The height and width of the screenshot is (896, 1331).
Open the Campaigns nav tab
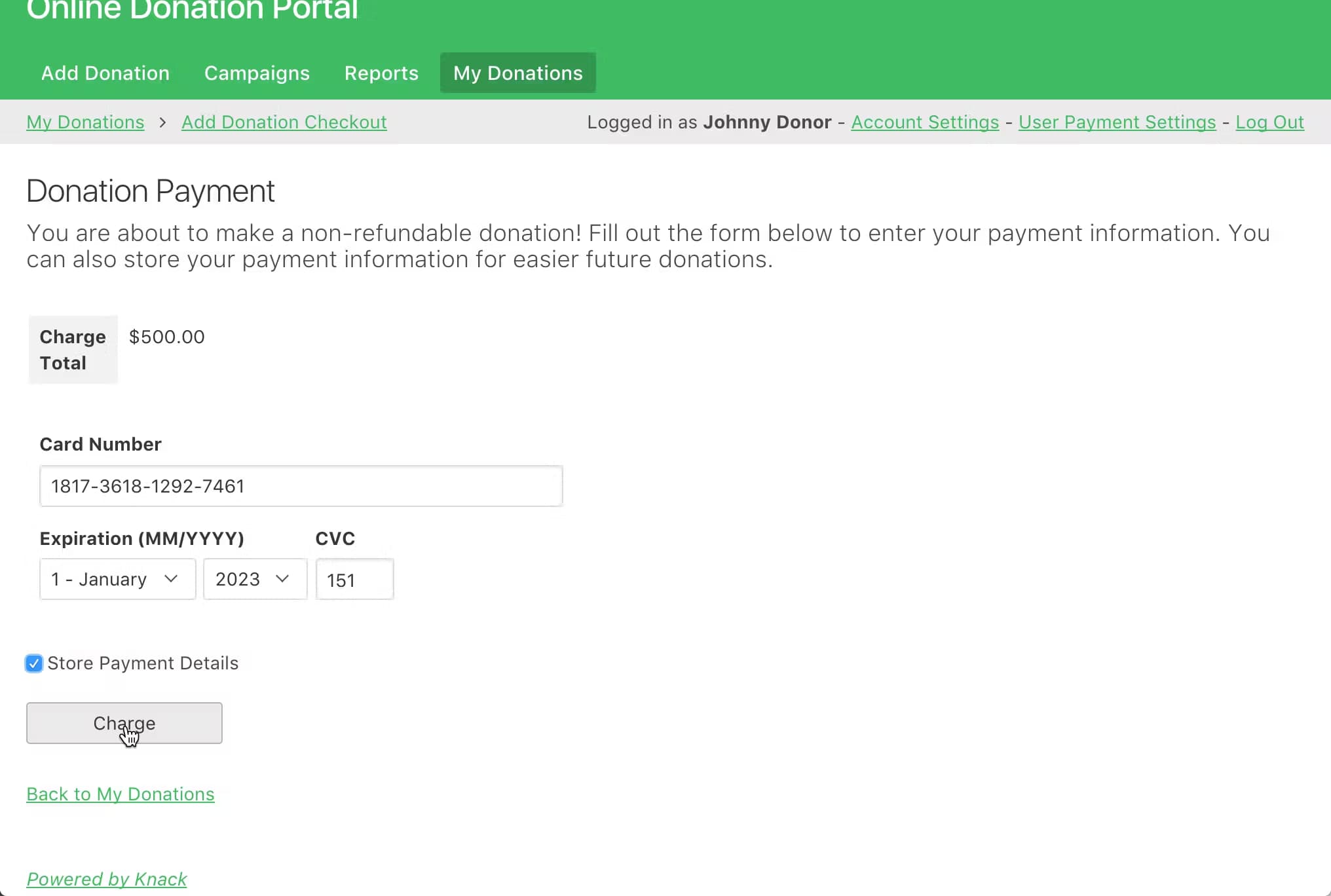pos(257,73)
